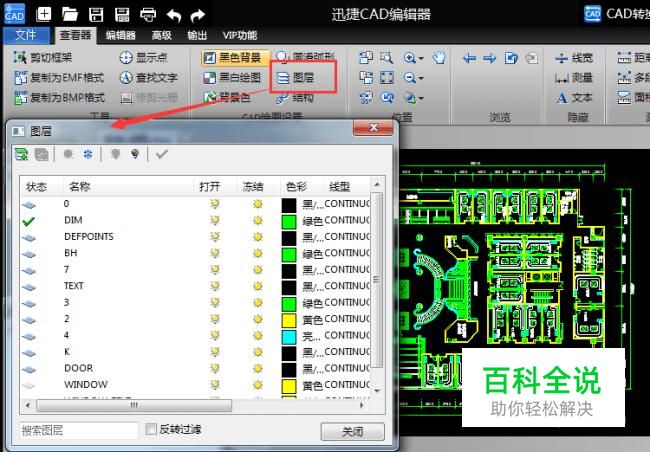Click 剪切框架 clip frame tool
The height and width of the screenshot is (452, 650).
click(48, 58)
